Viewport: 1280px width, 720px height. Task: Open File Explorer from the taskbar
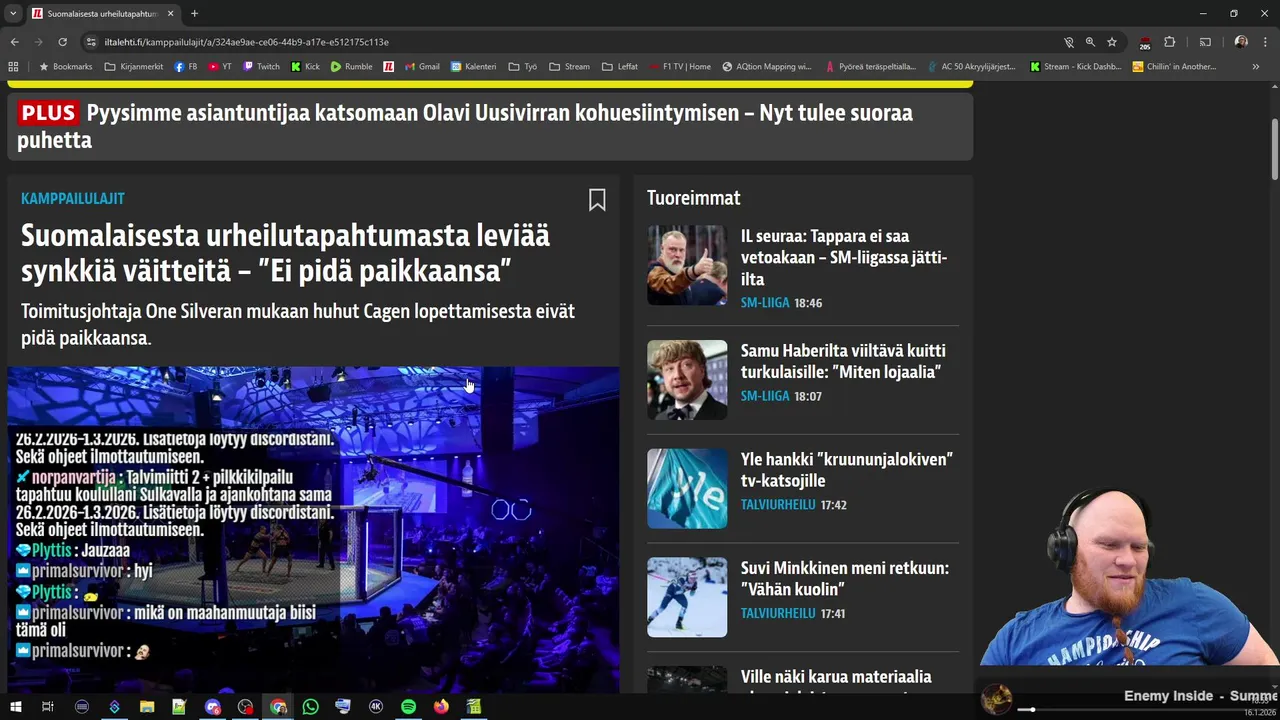click(147, 707)
